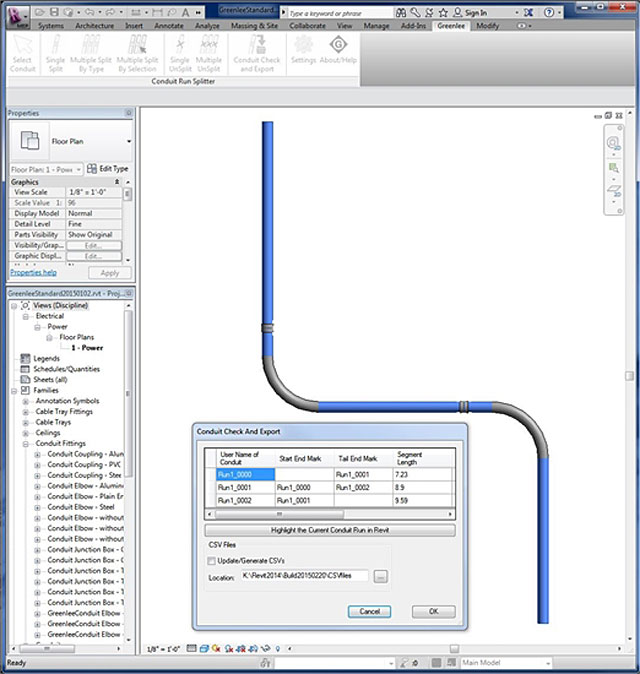640x674 pixels.
Task: Run the Multiple UnSplit tool
Action: pos(209,54)
